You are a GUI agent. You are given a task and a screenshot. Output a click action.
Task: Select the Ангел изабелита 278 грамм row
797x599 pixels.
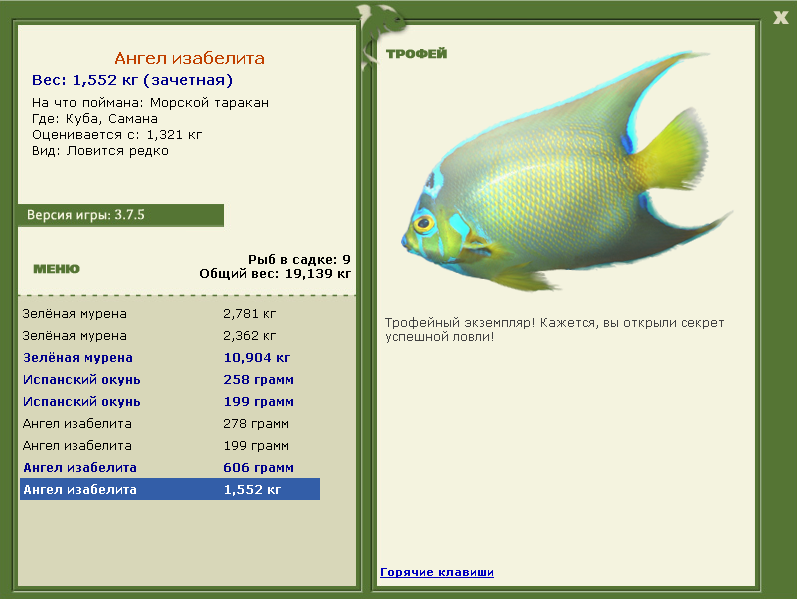pyautogui.click(x=170, y=424)
